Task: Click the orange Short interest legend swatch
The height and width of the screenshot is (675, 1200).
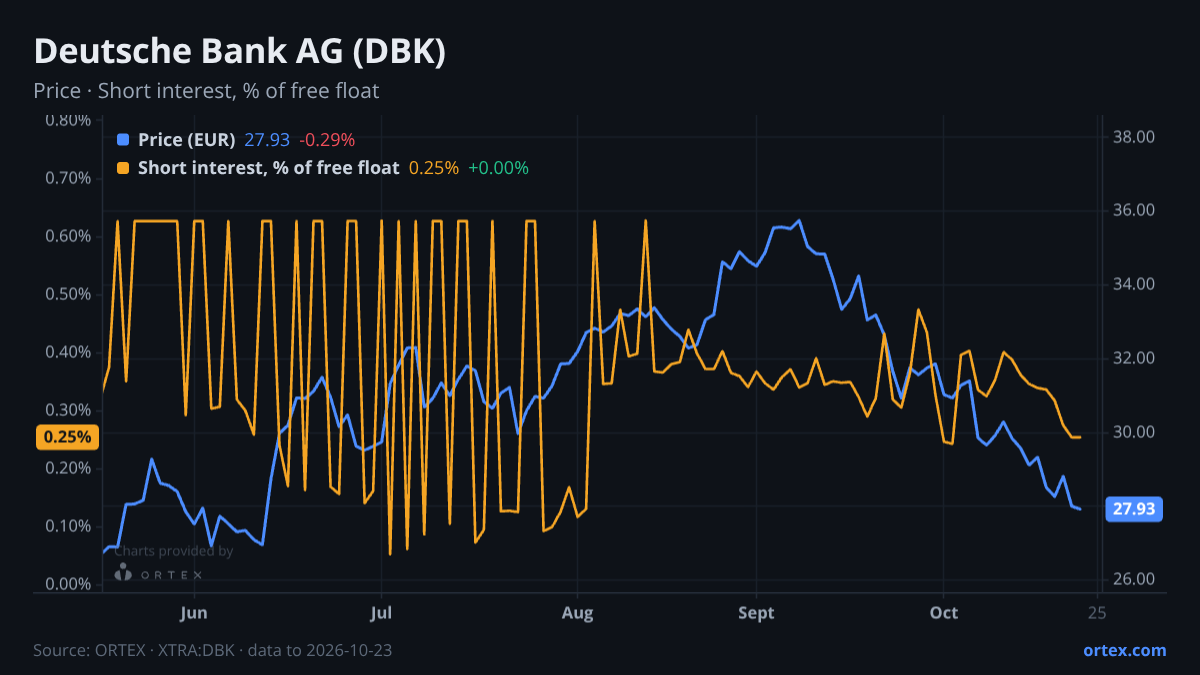Action: click(x=124, y=168)
